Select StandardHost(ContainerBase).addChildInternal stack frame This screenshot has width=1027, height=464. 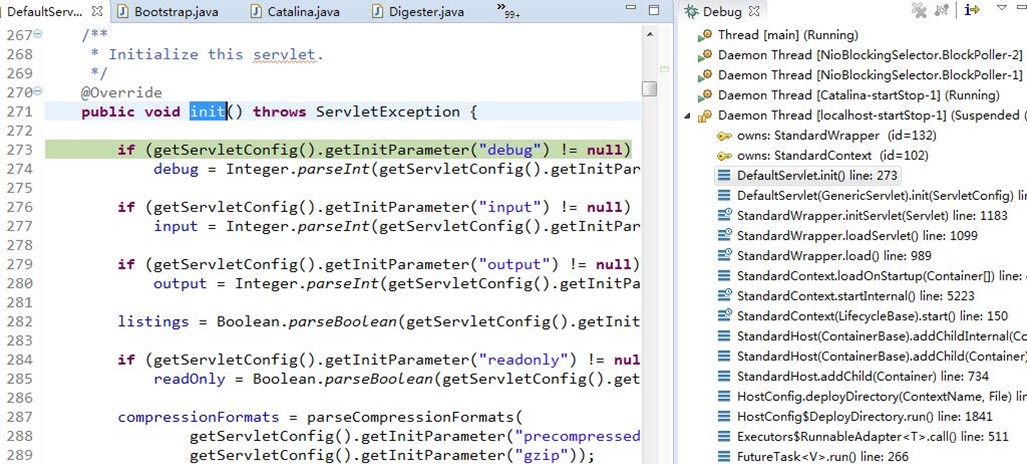pos(882,336)
